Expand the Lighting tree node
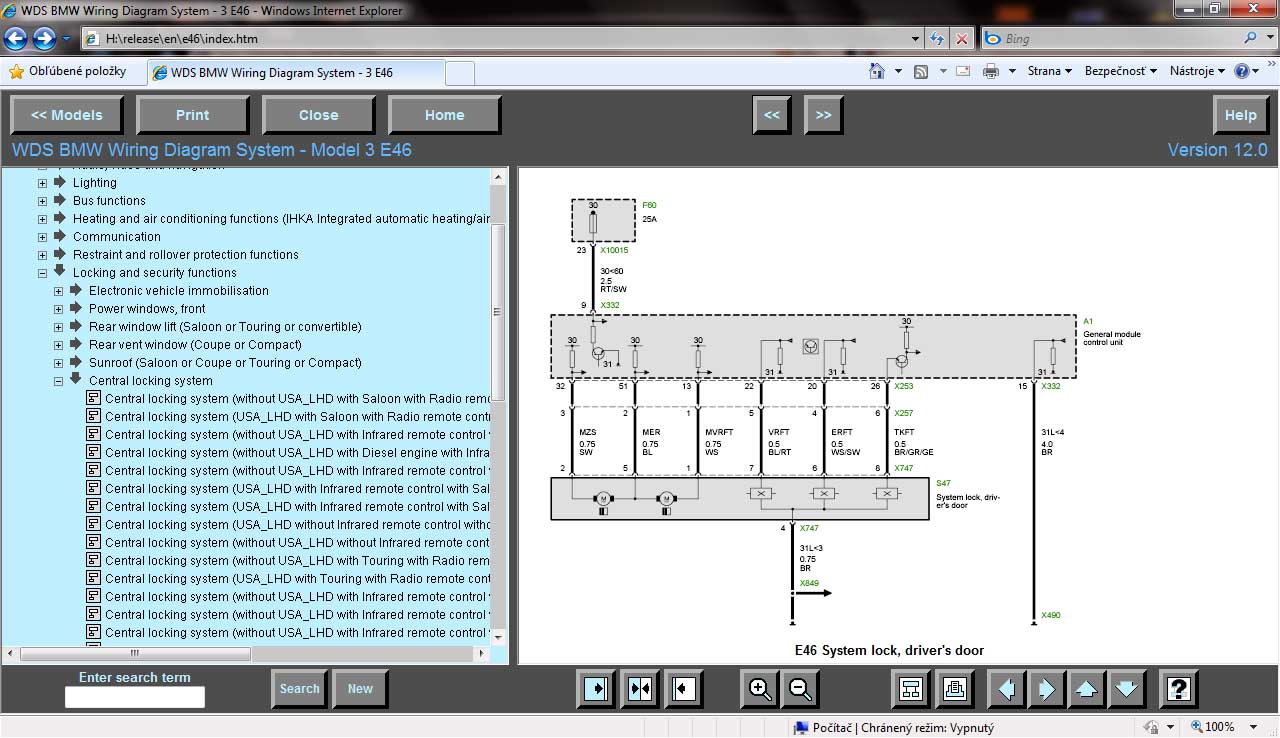The image size is (1280, 738). click(43, 183)
